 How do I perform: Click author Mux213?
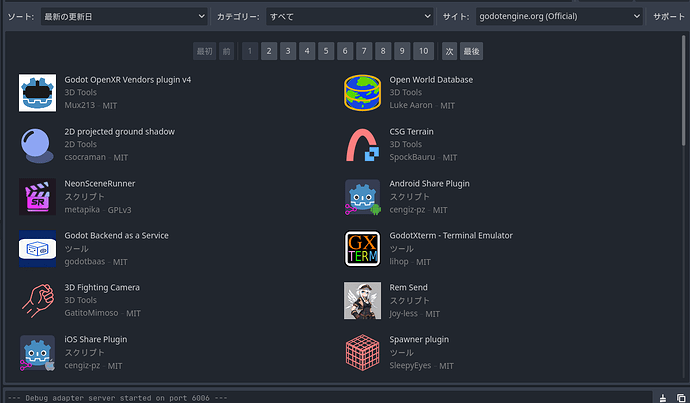pyautogui.click(x=80, y=105)
